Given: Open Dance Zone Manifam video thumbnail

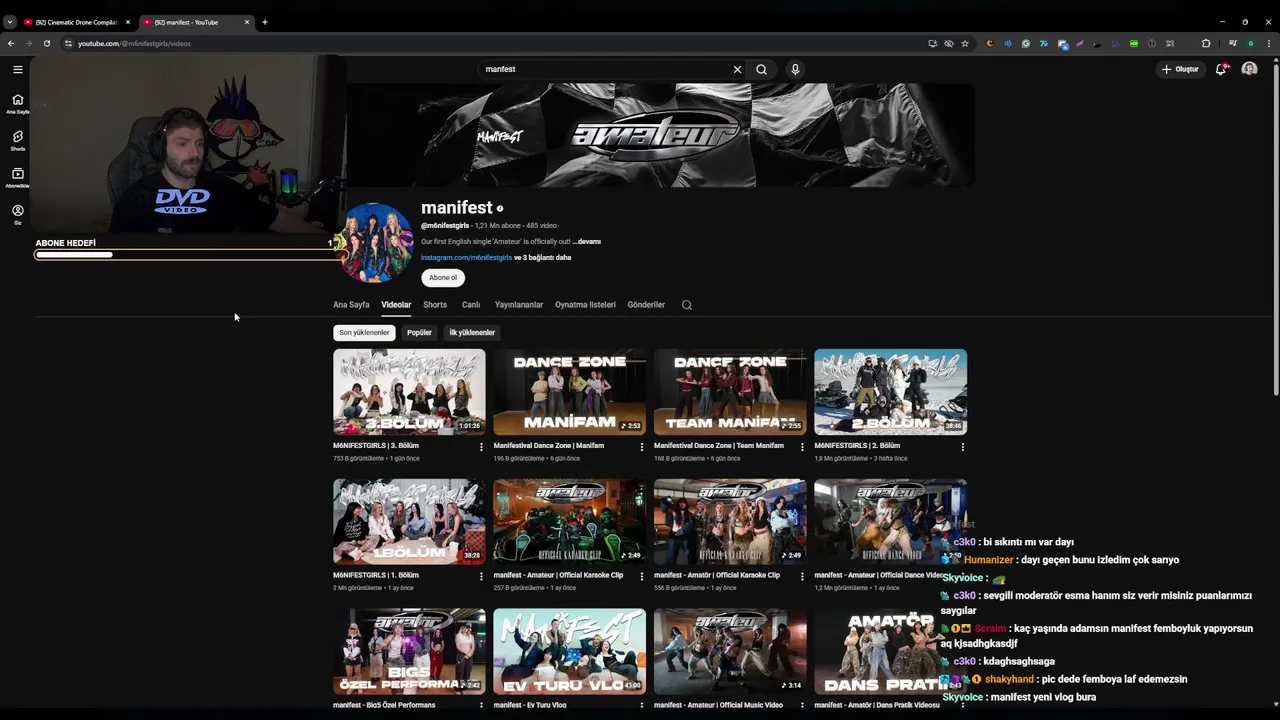Looking at the screenshot, I should pos(569,391).
